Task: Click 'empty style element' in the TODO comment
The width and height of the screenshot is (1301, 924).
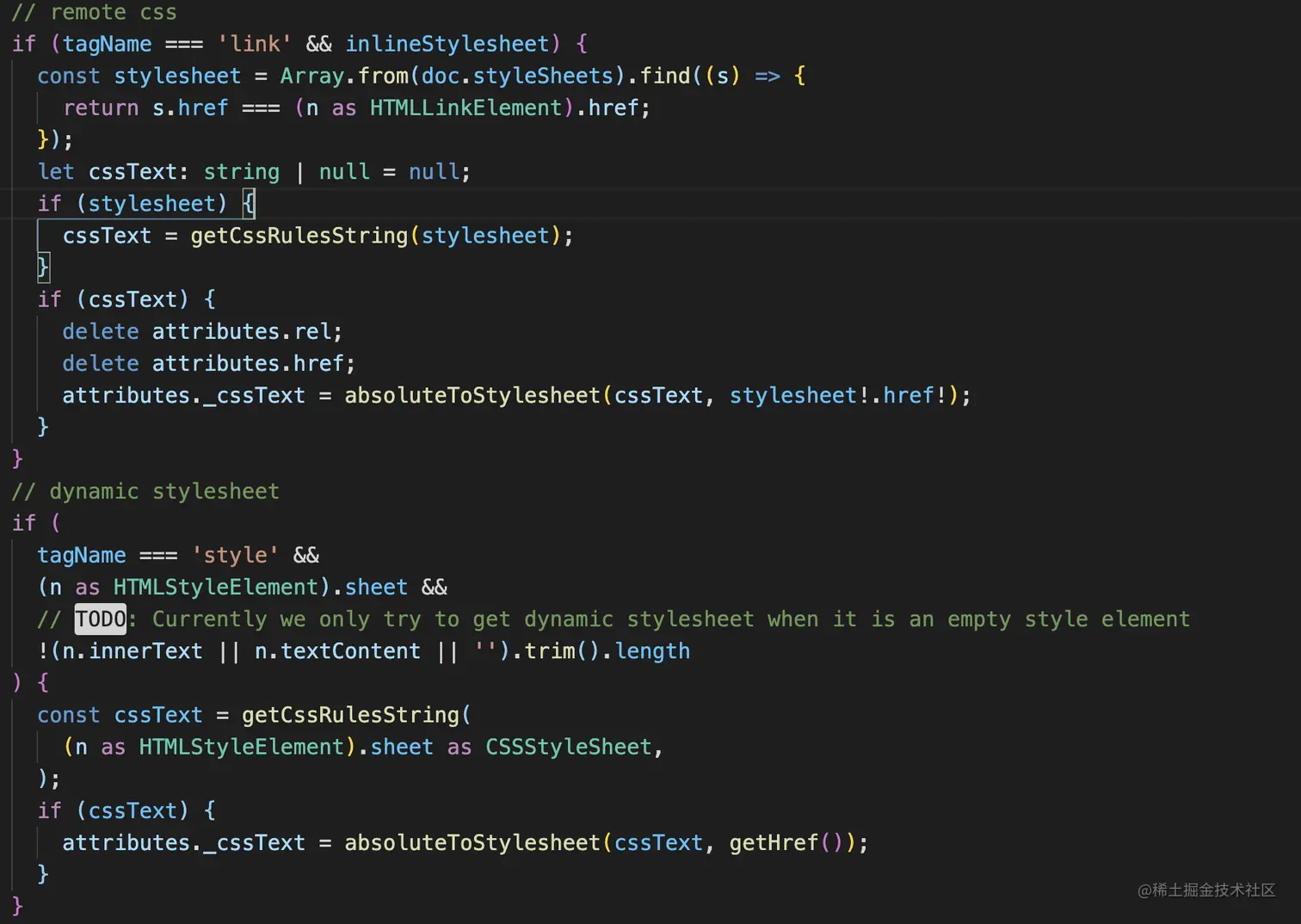Action: pyautogui.click(x=1069, y=619)
